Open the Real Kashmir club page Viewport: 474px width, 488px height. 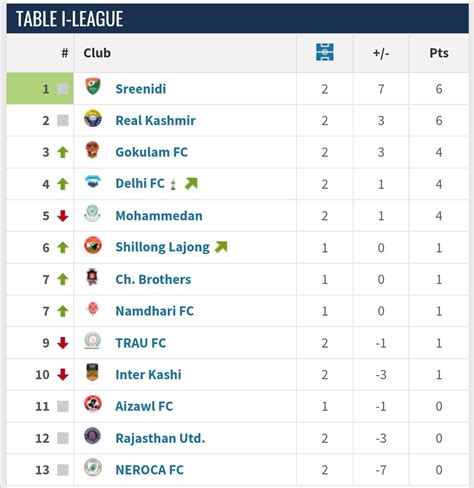coord(155,121)
